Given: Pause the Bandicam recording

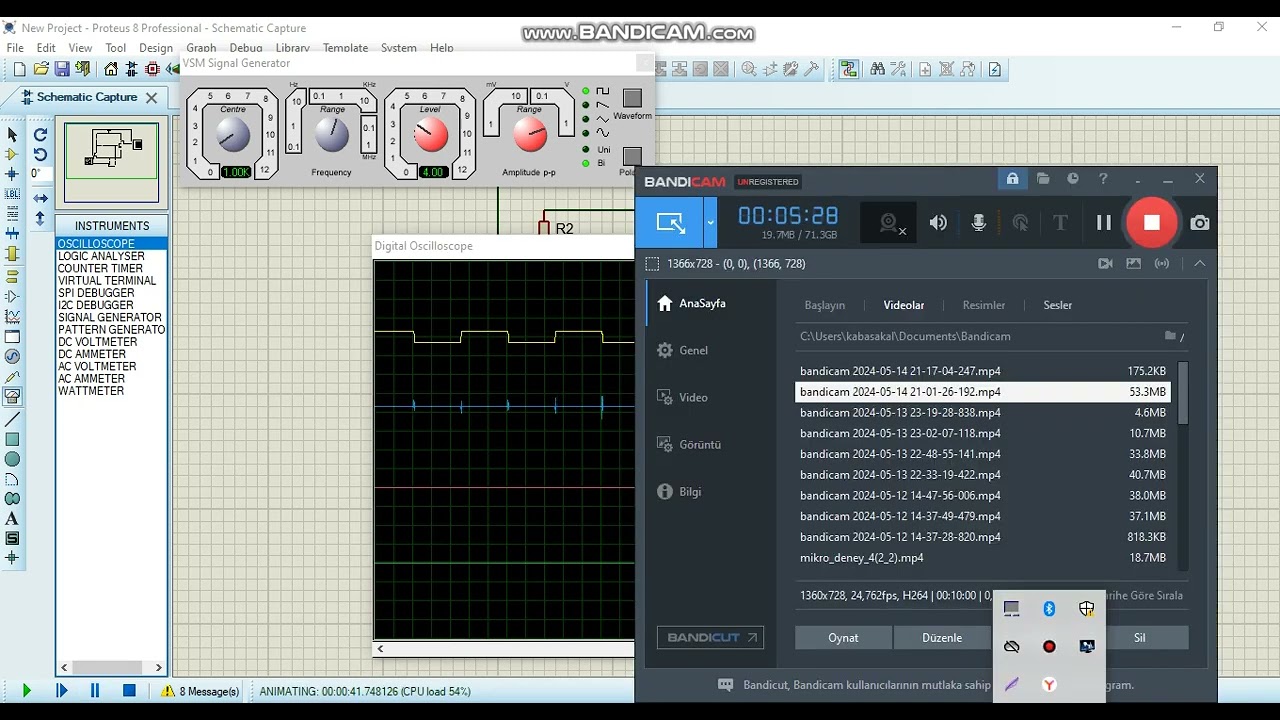Looking at the screenshot, I should (1104, 223).
